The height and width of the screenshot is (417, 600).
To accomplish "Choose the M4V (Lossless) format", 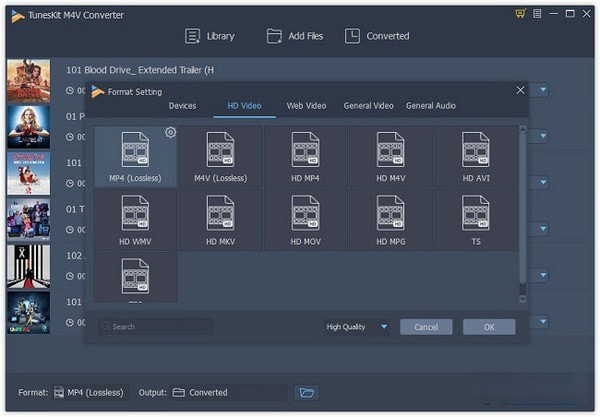I will [x=220, y=150].
